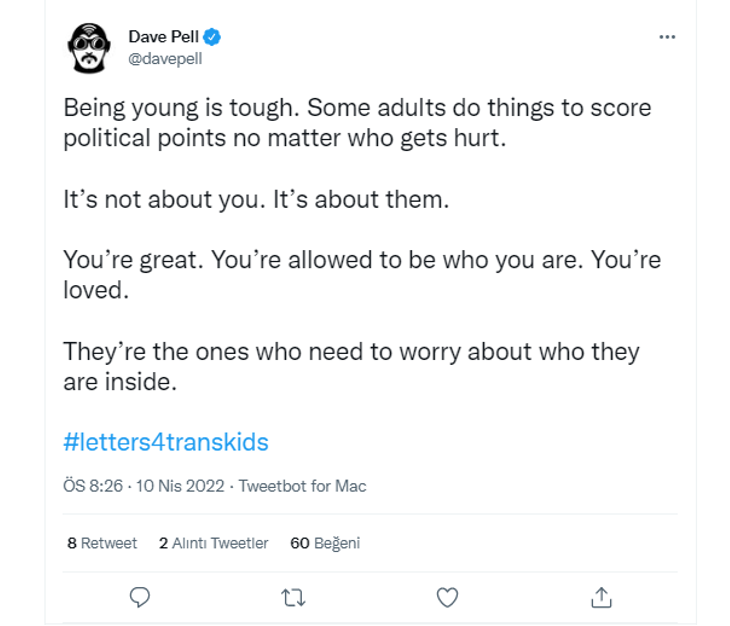Screen dimensions: 730x626
Task: Click the "You're great" paragraph text
Action: tap(361, 275)
